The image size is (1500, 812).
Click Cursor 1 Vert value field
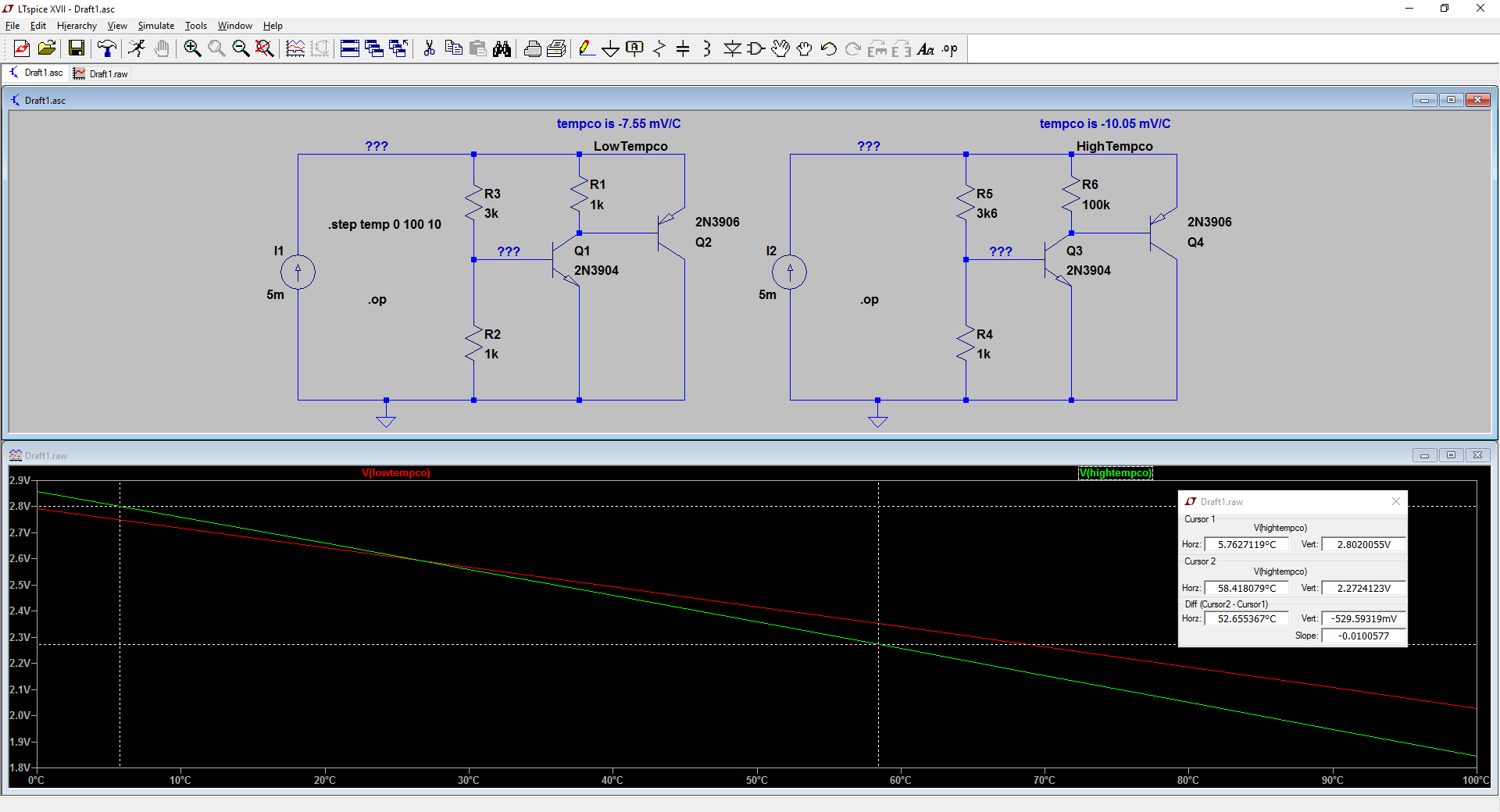point(1363,544)
